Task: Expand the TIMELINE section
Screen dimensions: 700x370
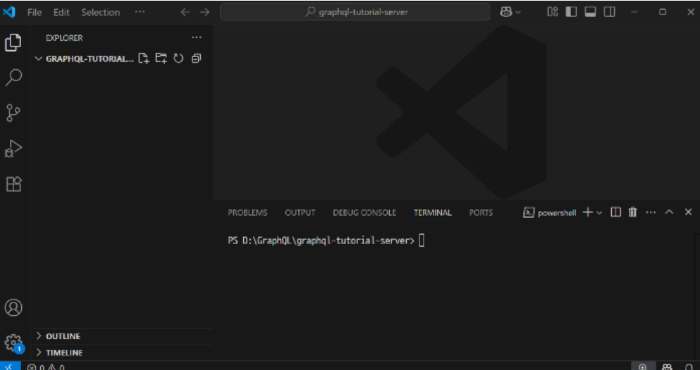Action: pyautogui.click(x=64, y=353)
